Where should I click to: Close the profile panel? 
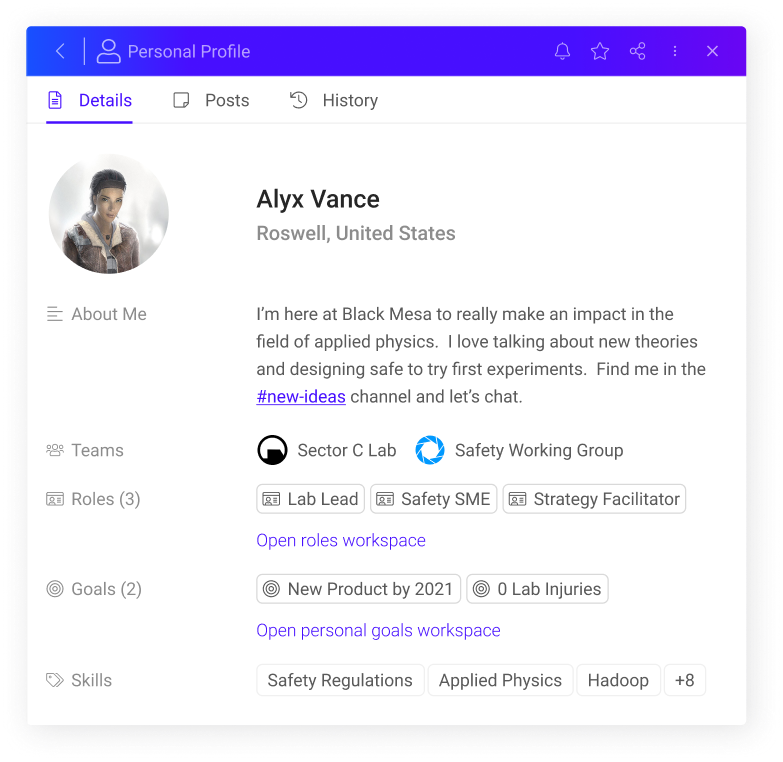click(712, 51)
